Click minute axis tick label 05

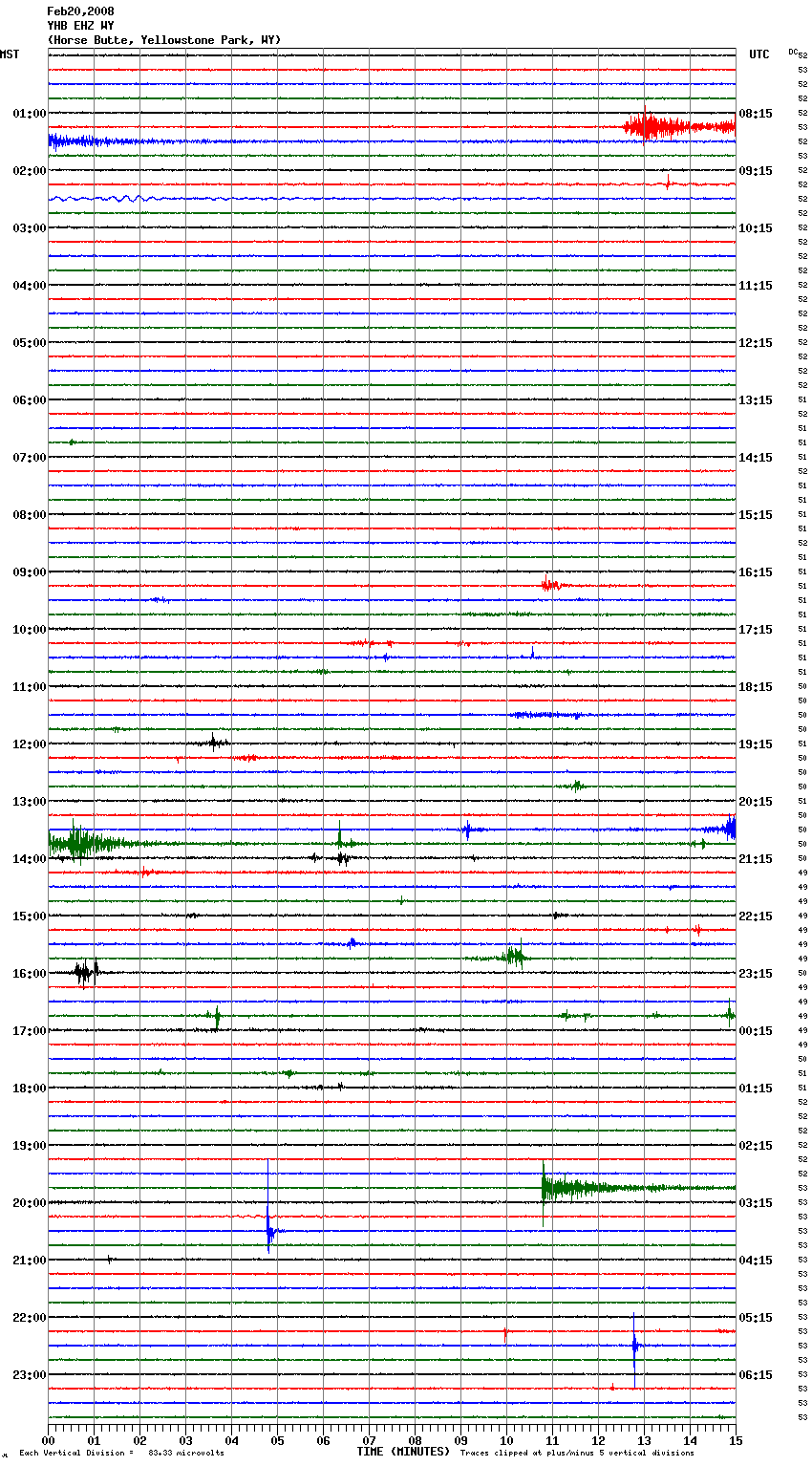tap(277, 1440)
